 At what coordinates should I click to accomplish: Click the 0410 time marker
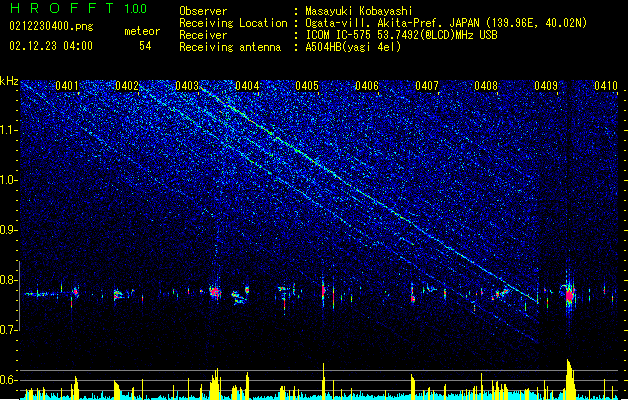606,86
